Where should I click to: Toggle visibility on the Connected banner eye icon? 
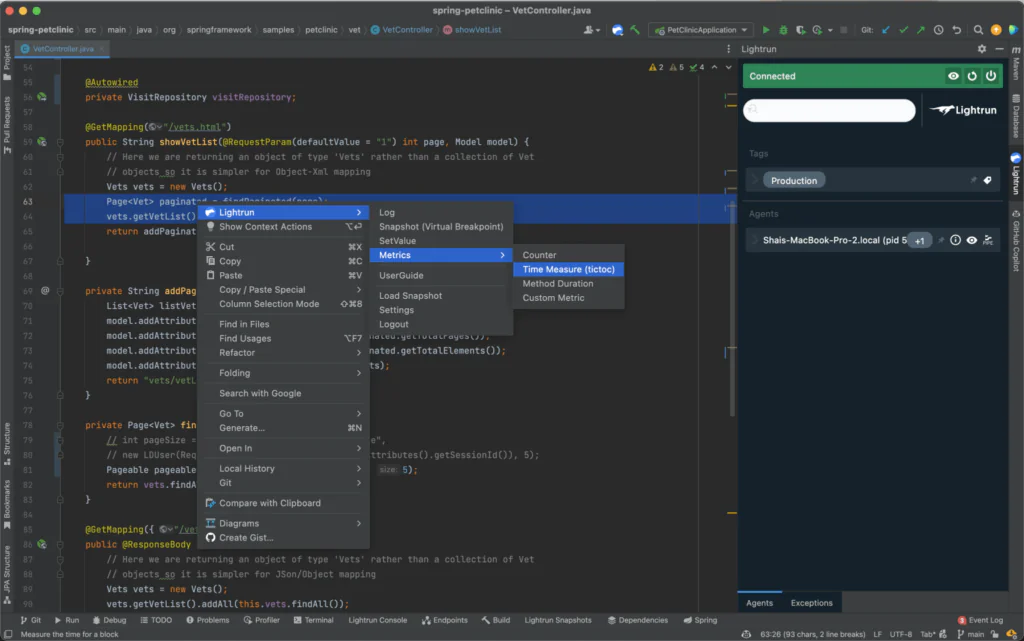(954, 75)
